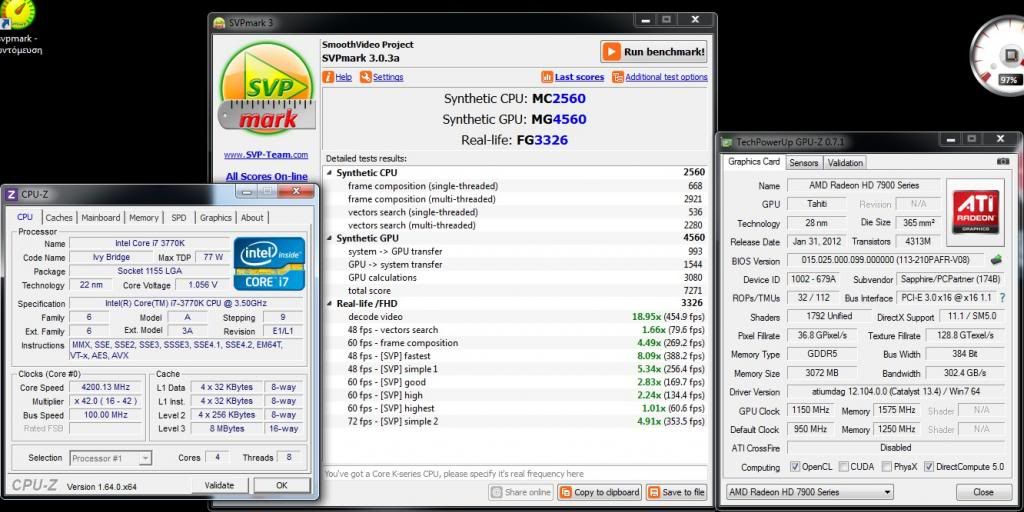Click the SVPmark title bar icon
1024x512 pixels.
[x=219, y=23]
